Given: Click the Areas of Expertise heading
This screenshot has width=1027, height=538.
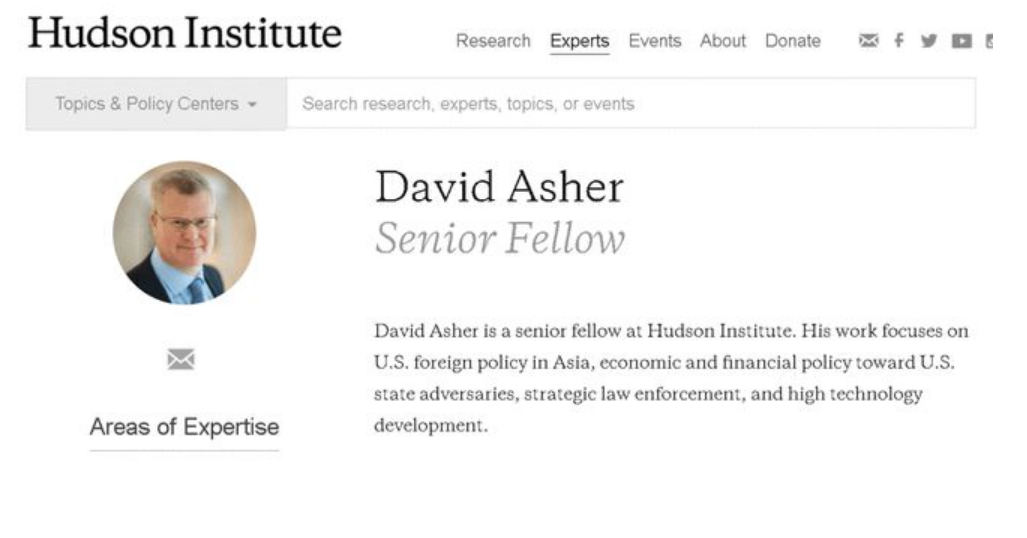Looking at the screenshot, I should point(184,428).
